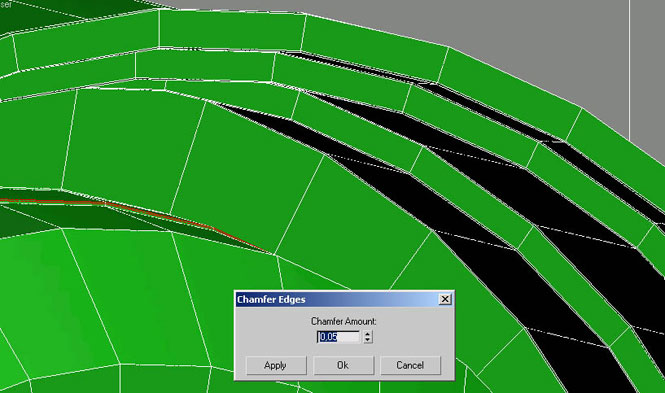Click into the Chamfer Amount value field
Viewport: 665px width, 393px height.
338,337
